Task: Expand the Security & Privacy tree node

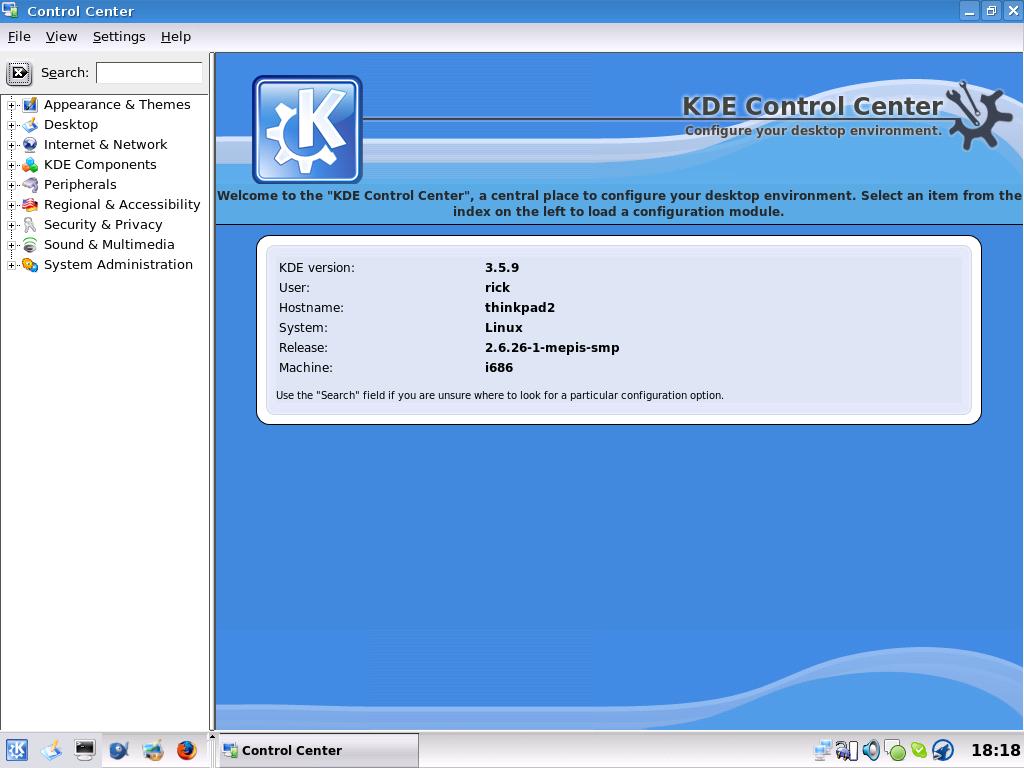Action: (x=11, y=225)
